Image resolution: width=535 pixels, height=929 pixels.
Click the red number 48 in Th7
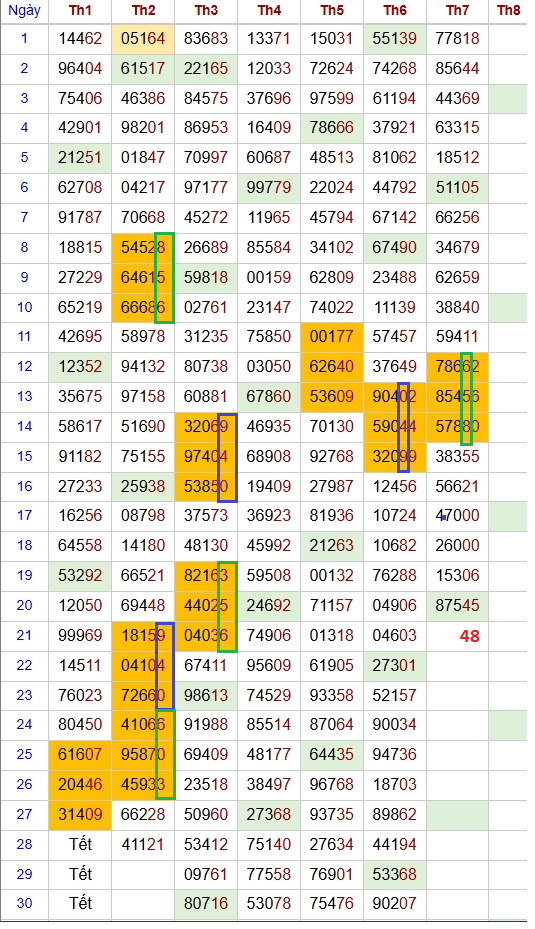[x=469, y=636]
